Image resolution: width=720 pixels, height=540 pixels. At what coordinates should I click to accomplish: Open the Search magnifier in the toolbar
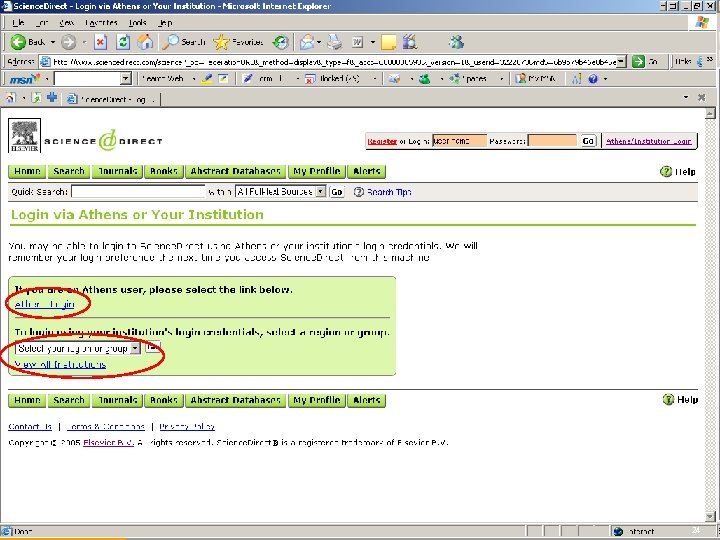coord(184,42)
